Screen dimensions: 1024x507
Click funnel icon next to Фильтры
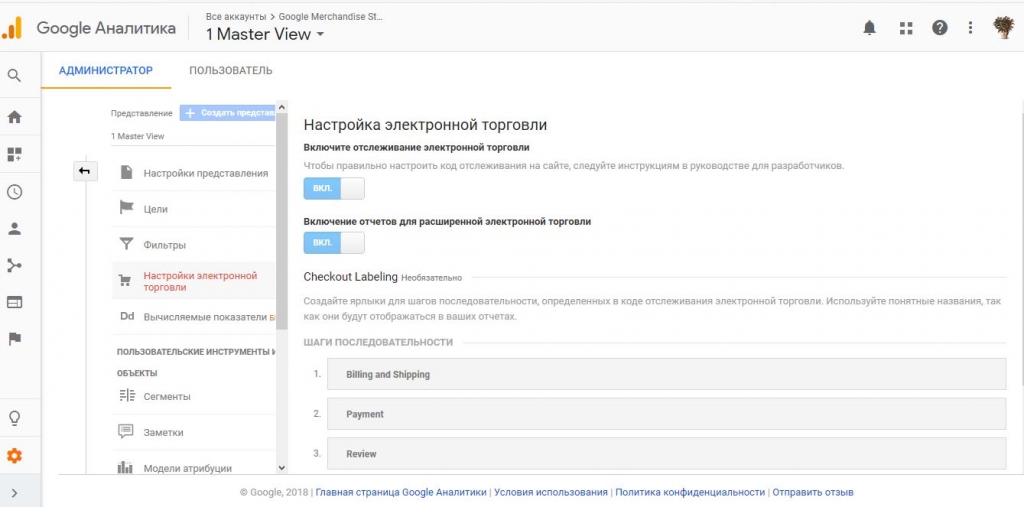click(x=126, y=244)
